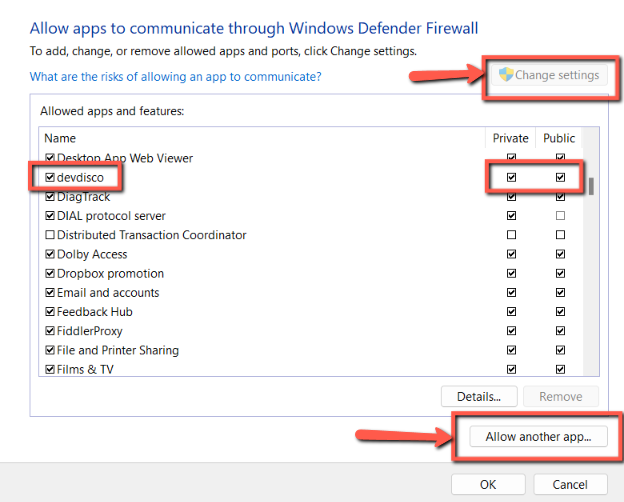Click the Private column header

click(x=511, y=138)
